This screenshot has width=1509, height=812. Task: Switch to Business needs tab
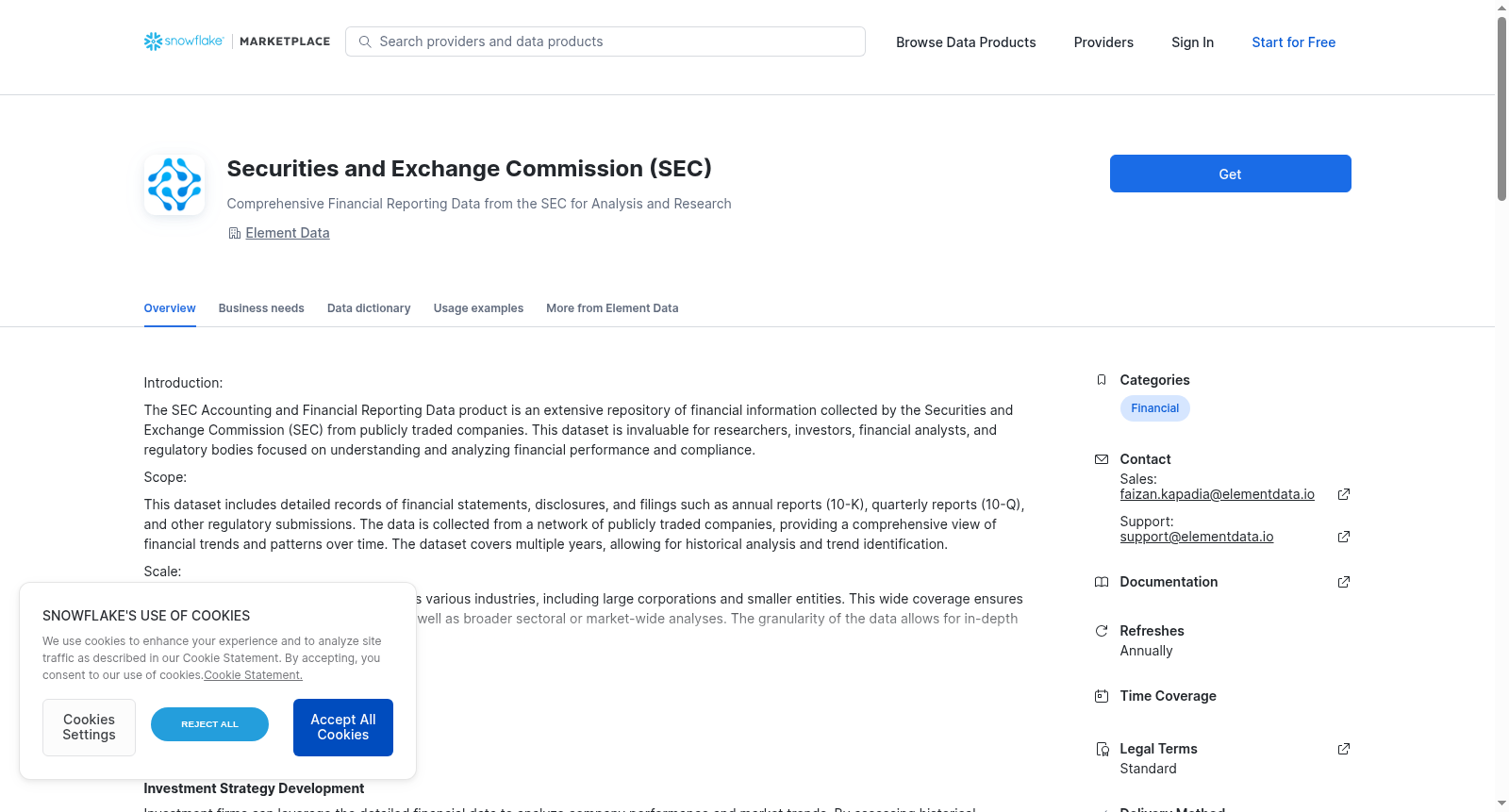point(261,308)
